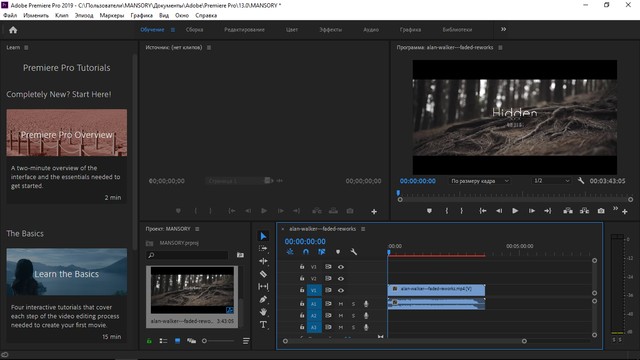Open Learn the Basics tutorial

pyautogui.click(x=67, y=272)
